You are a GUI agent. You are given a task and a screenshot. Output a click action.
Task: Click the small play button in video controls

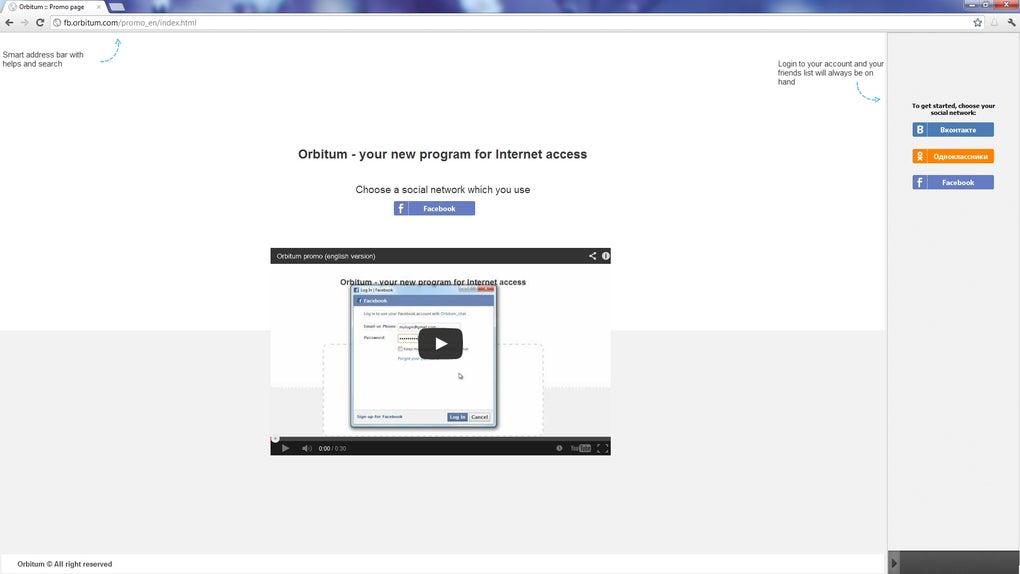point(285,448)
